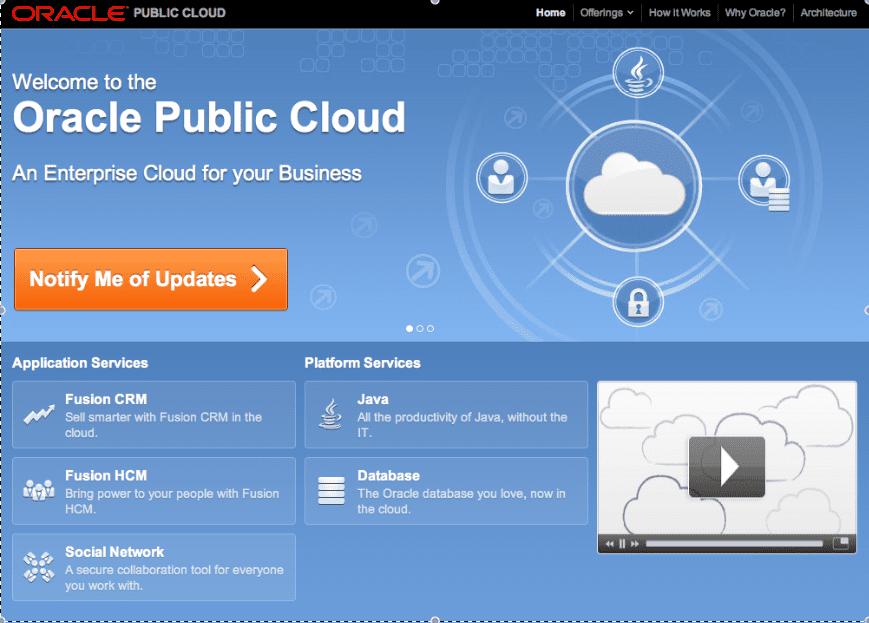The height and width of the screenshot is (623, 869).
Task: Click 'A secure collaboration tool' description
Action: point(174,578)
